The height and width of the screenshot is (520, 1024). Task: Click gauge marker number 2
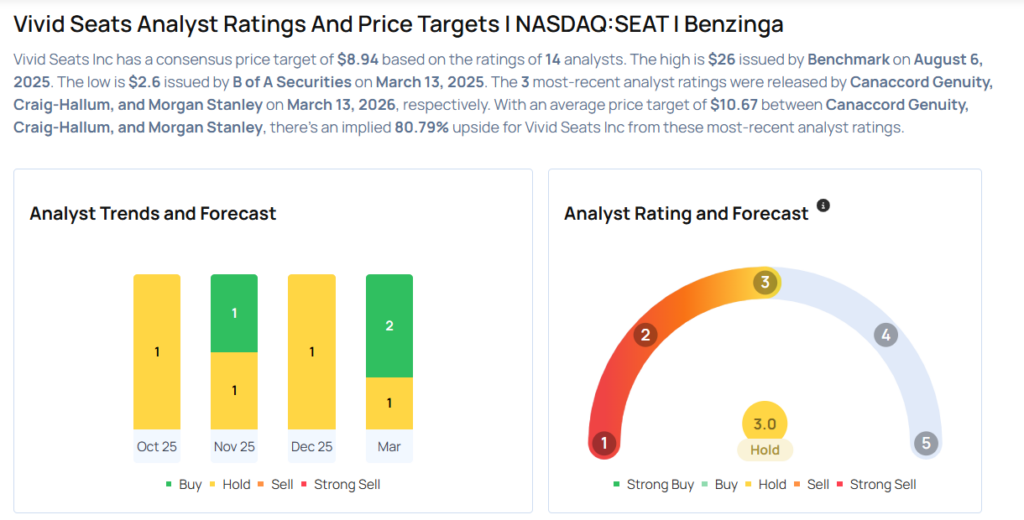point(646,335)
